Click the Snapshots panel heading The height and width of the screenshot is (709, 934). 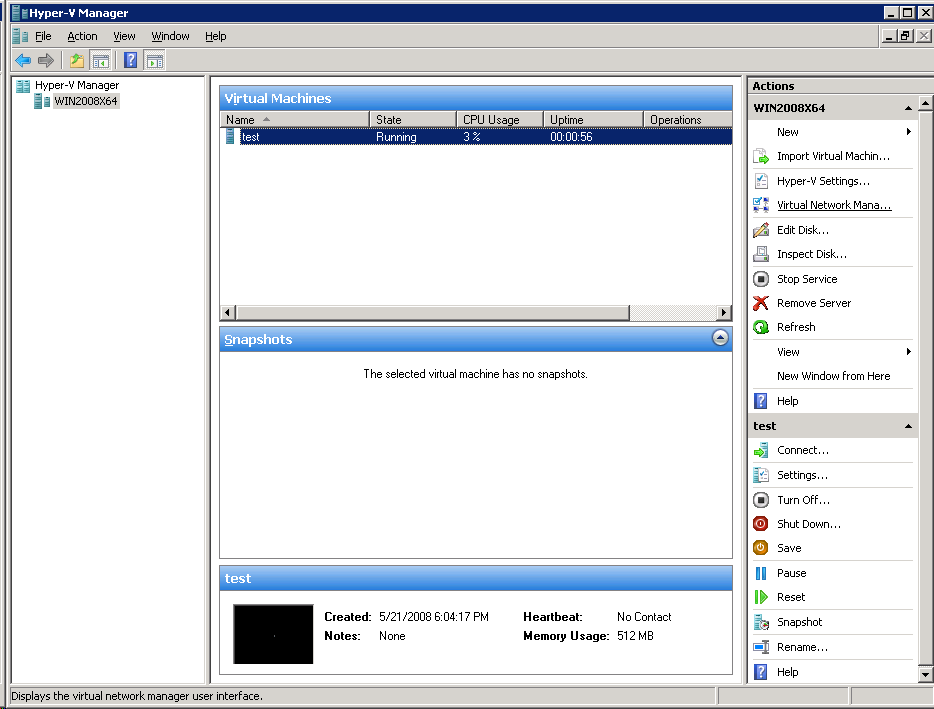258,340
